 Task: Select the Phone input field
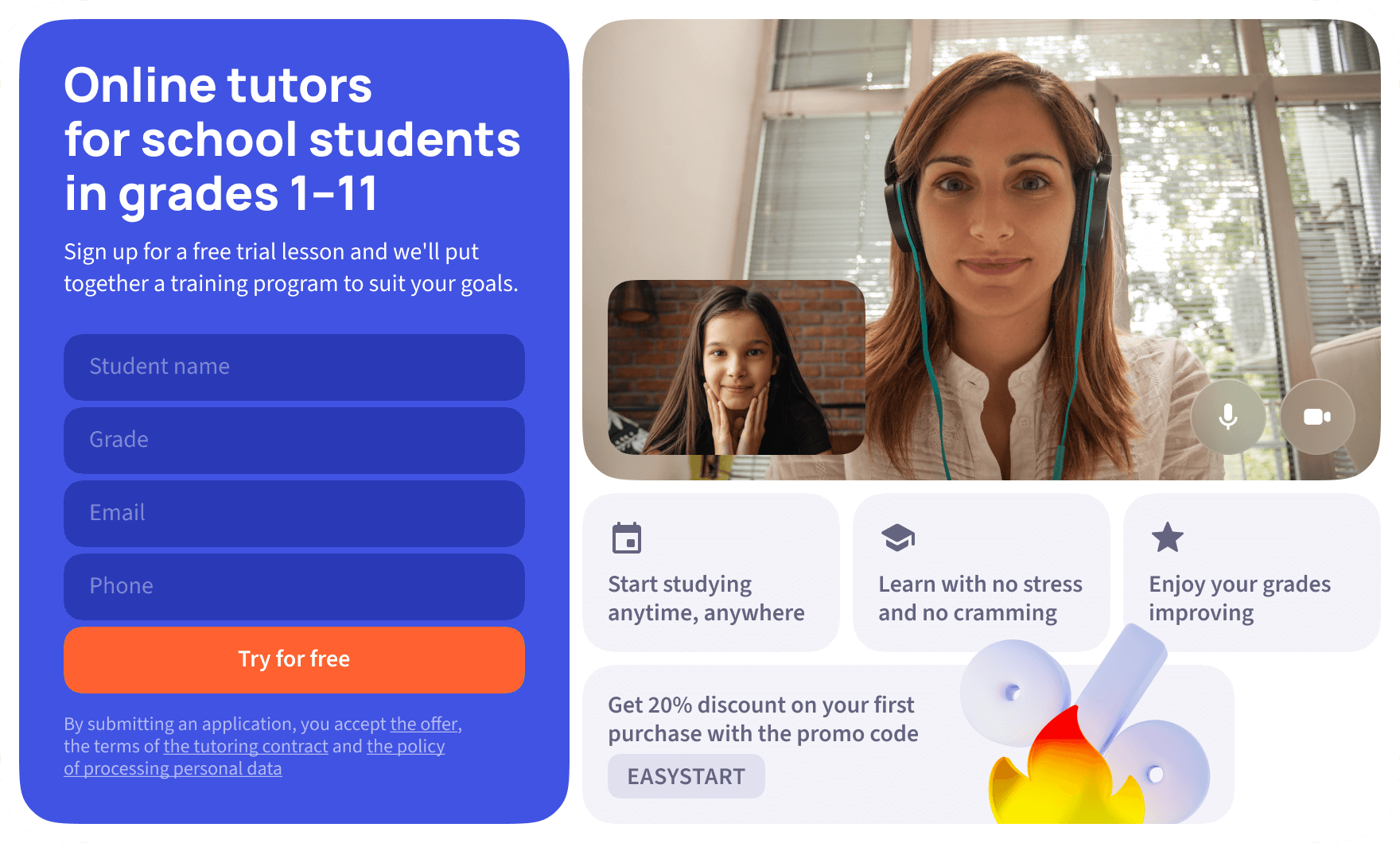294,586
